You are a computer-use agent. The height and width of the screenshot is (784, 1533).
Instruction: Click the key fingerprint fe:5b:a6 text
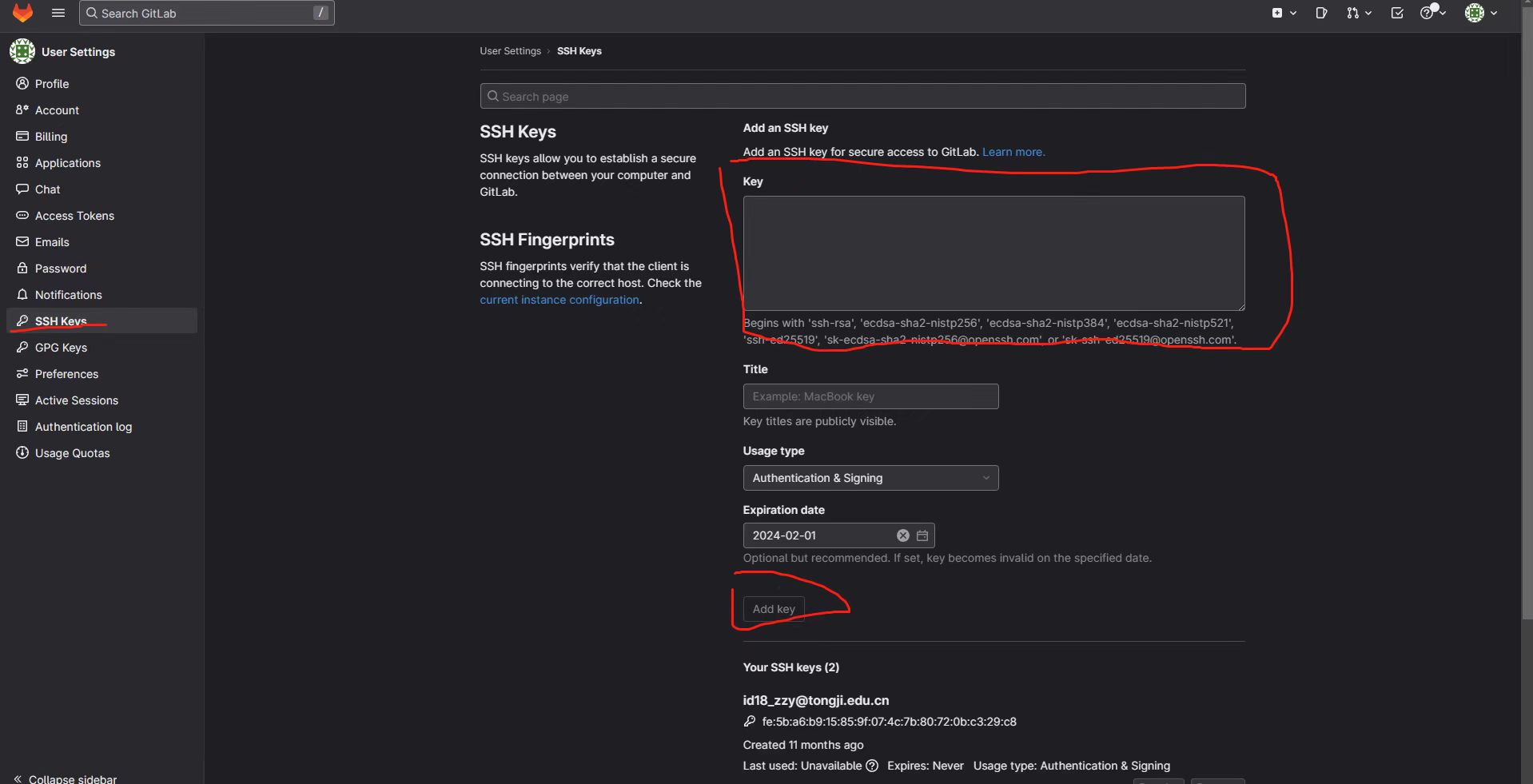point(889,722)
